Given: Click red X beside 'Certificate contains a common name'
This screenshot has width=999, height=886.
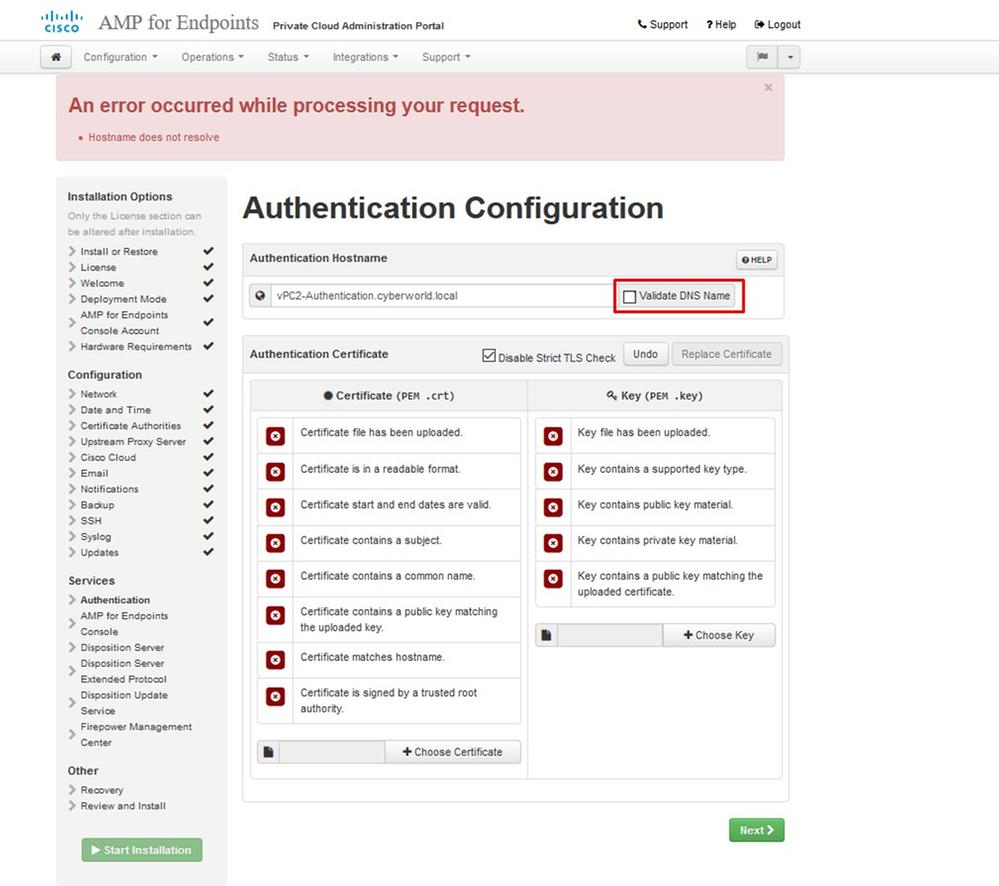Looking at the screenshot, I should 275,579.
